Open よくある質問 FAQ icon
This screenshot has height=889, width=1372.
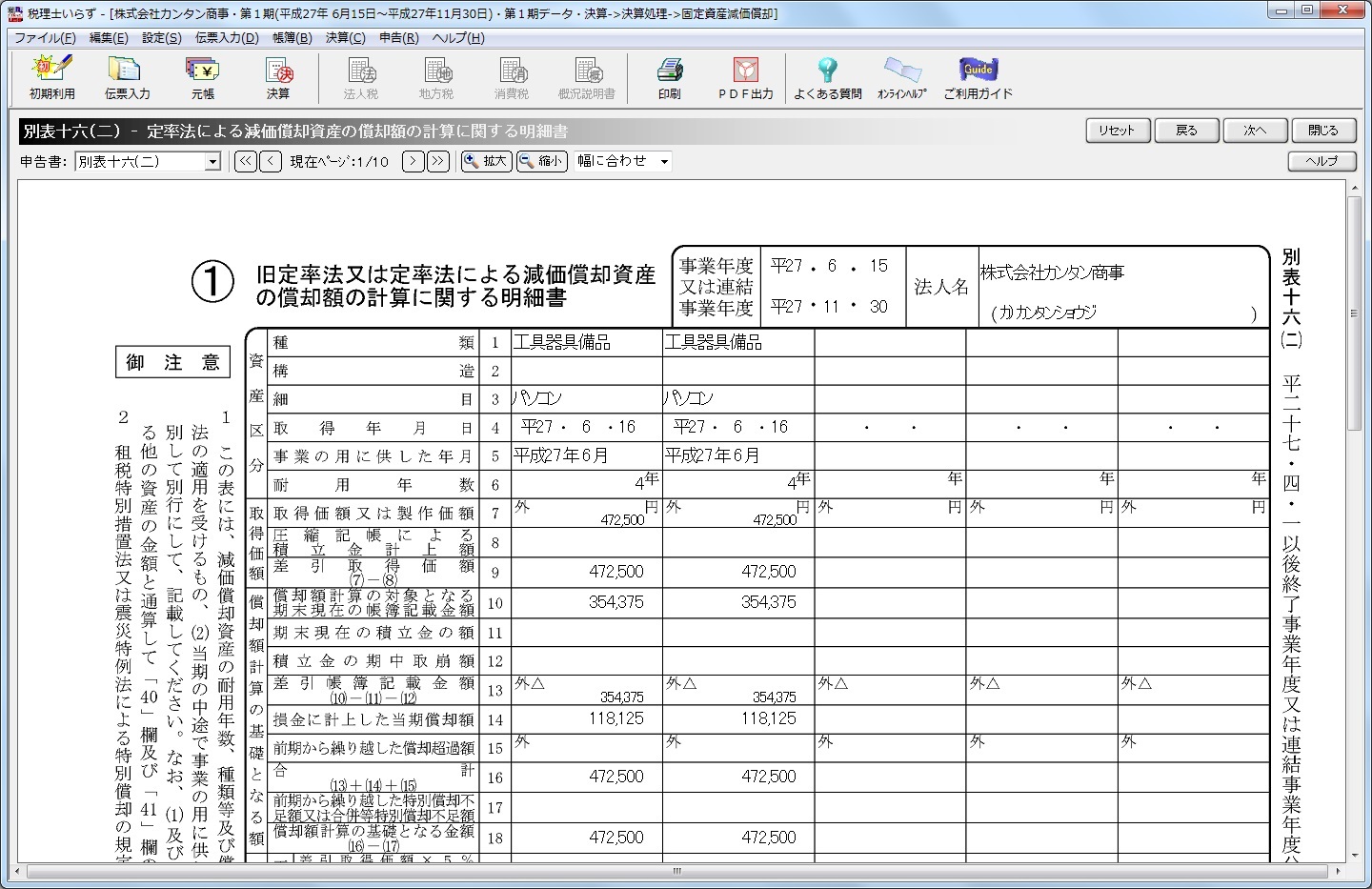point(827,77)
